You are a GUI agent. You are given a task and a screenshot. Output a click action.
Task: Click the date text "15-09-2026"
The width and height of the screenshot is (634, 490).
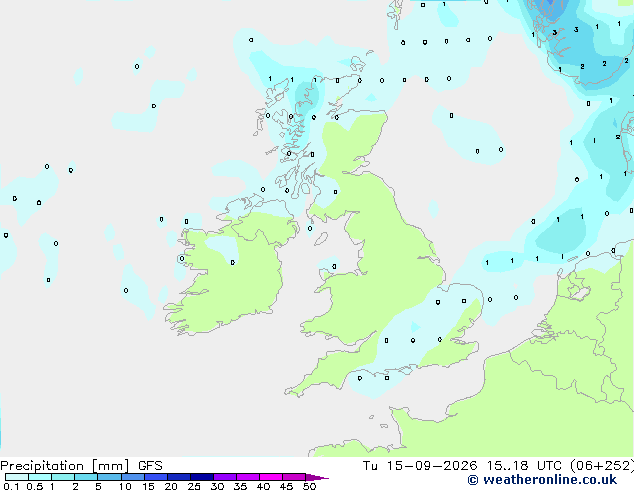click(x=432, y=466)
